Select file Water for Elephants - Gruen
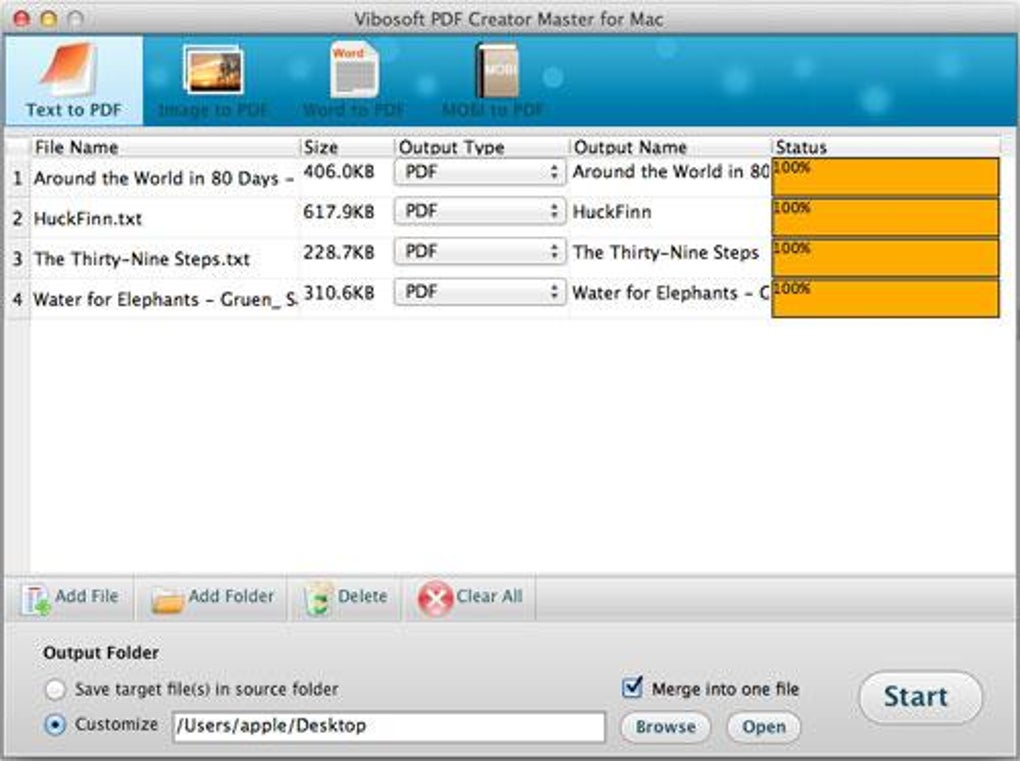Screen dimensions: 1020x761 click(165, 299)
